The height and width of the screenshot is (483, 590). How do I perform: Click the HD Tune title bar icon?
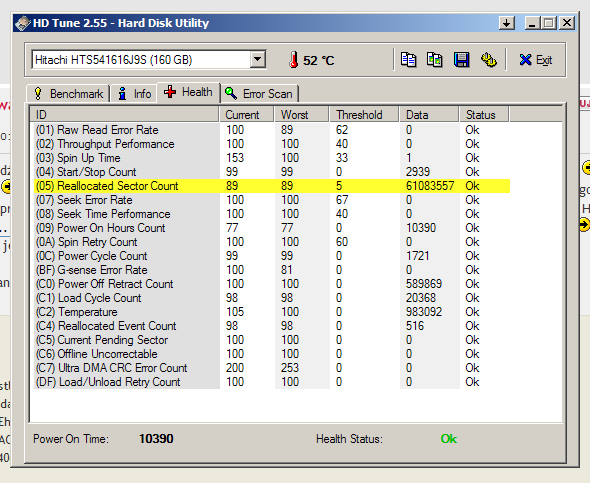point(23,23)
